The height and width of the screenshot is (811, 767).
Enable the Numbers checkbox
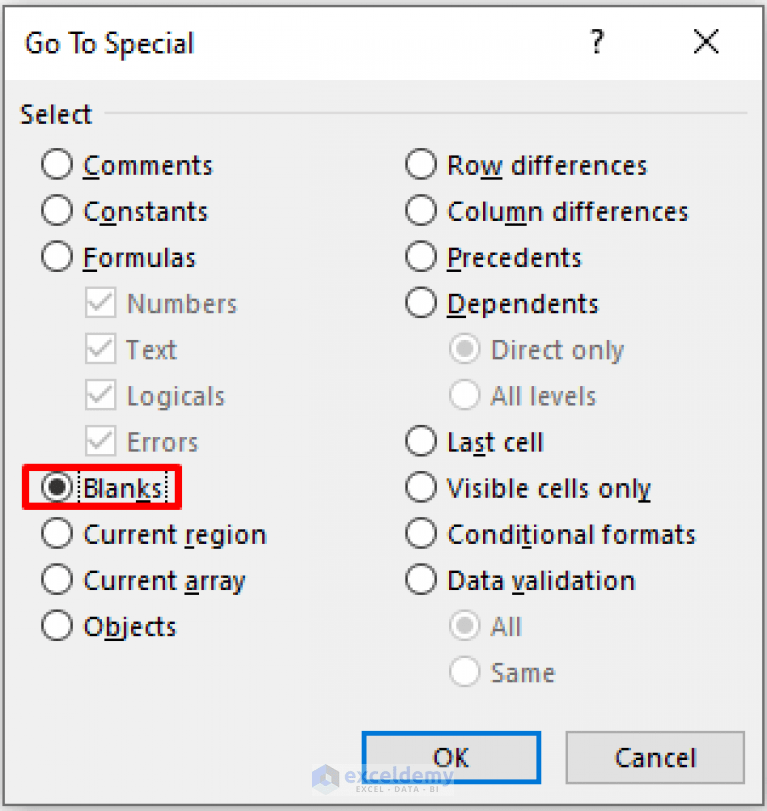pos(100,303)
